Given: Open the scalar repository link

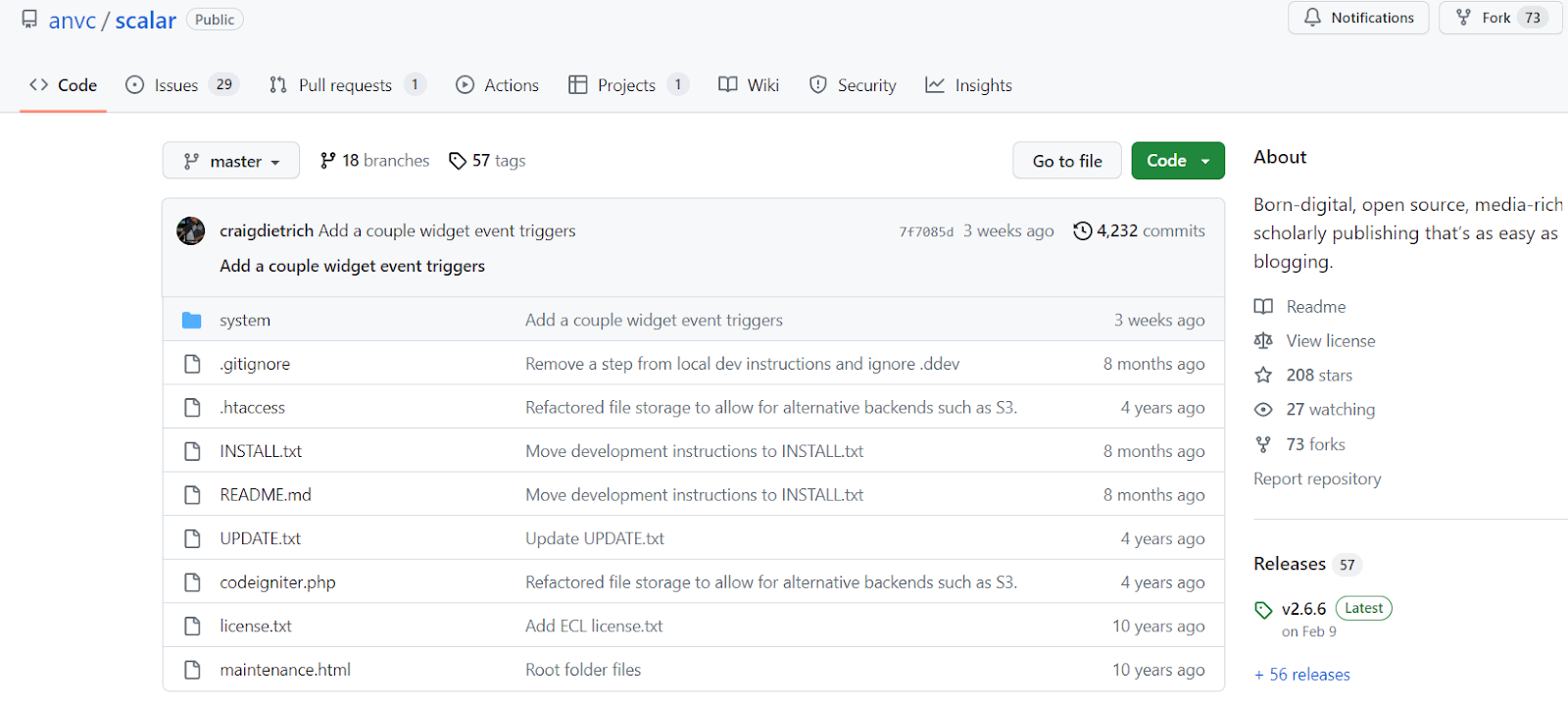Looking at the screenshot, I should (x=146, y=21).
